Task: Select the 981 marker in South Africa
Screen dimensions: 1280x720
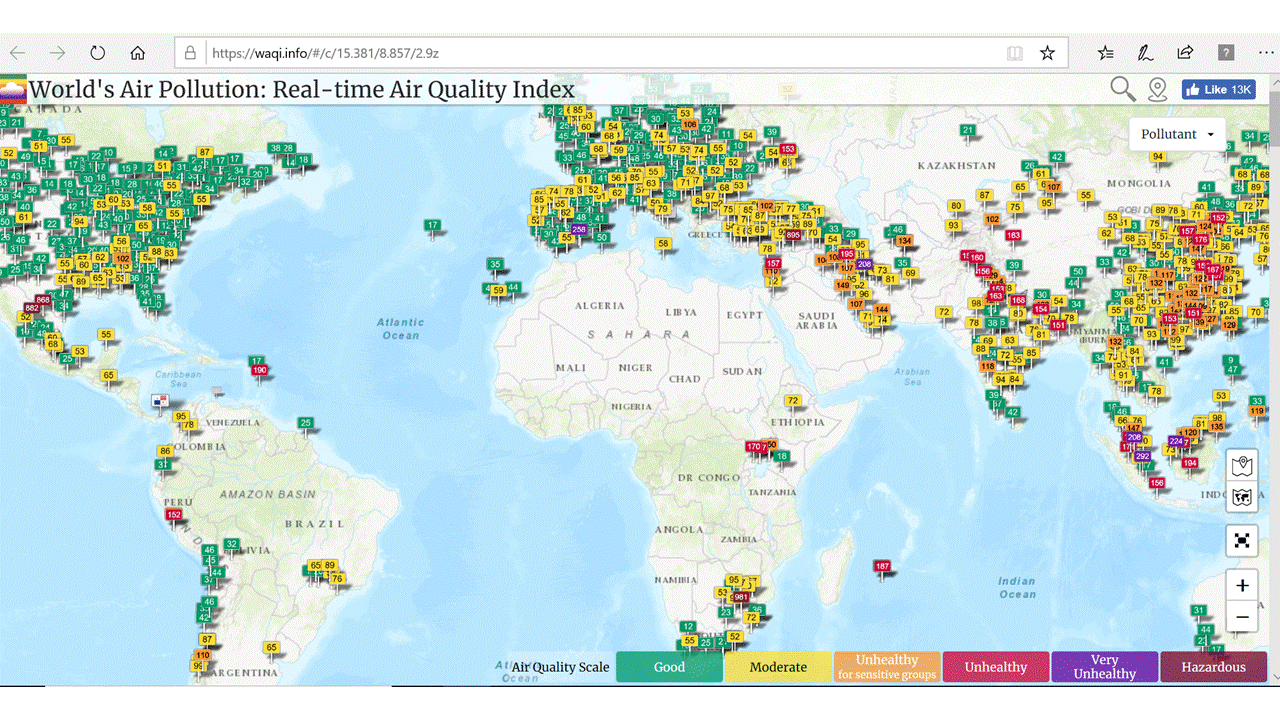Action: click(x=740, y=597)
